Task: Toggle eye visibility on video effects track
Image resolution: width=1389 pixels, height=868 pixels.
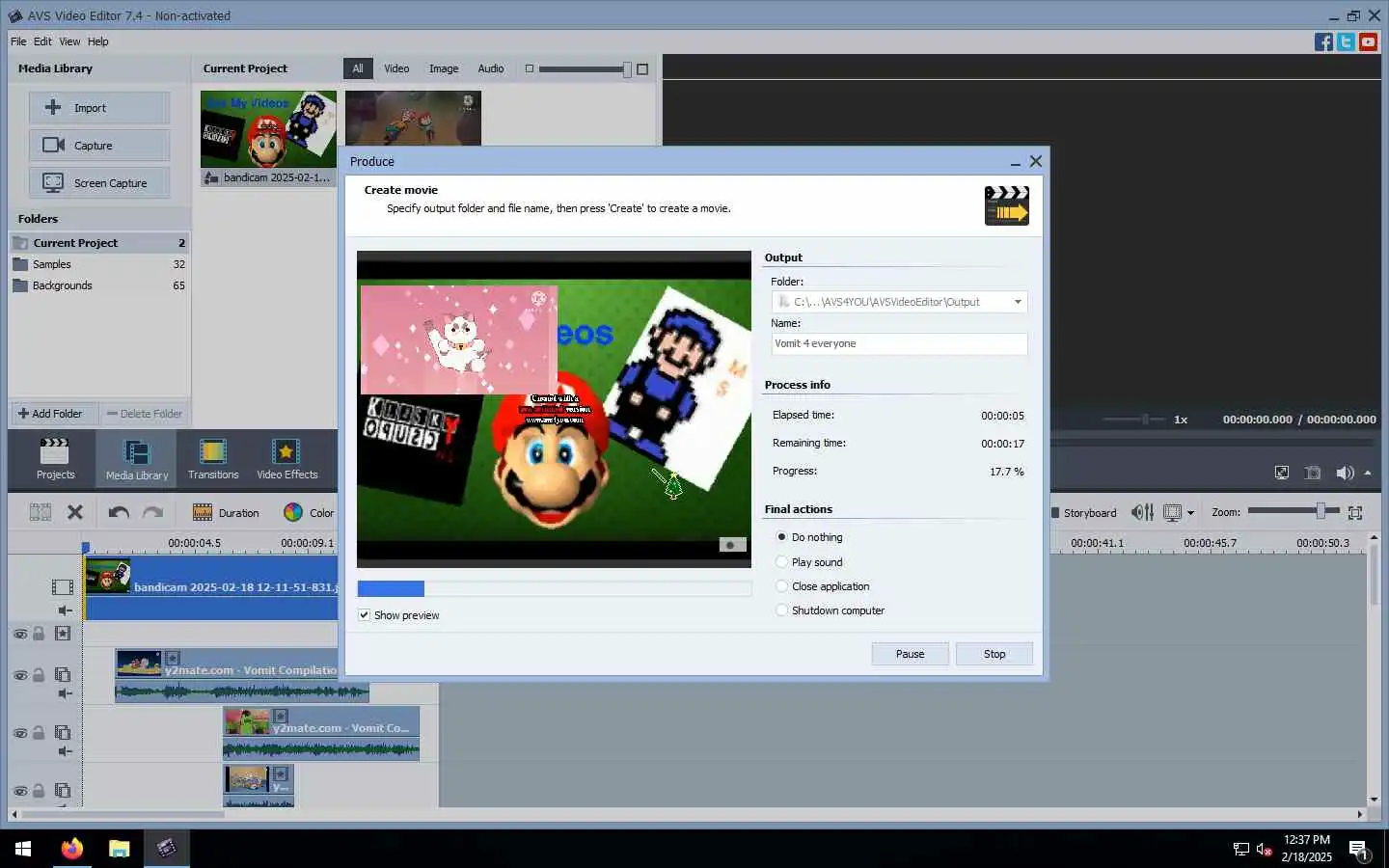Action: 19,634
